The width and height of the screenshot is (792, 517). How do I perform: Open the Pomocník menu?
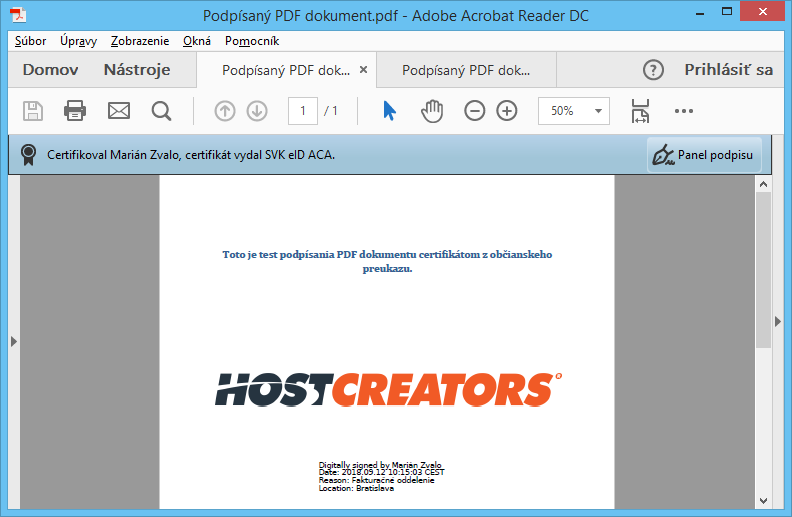pyautogui.click(x=252, y=41)
